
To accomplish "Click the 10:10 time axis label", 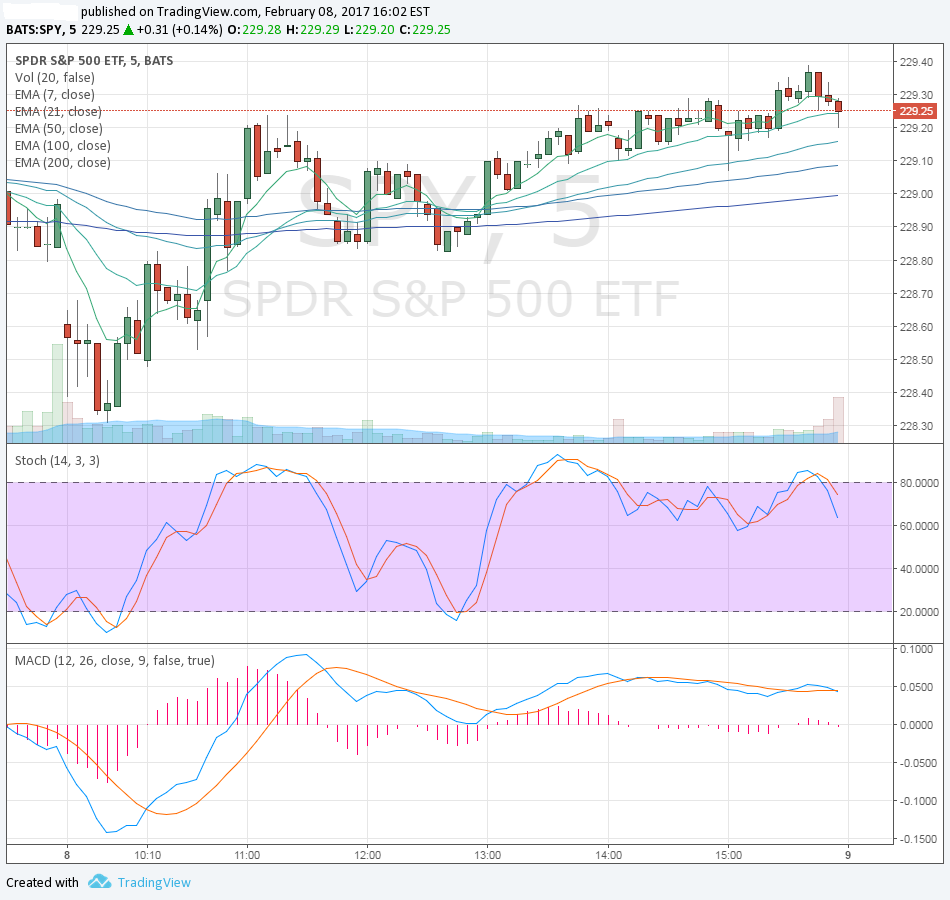I will point(147,855).
